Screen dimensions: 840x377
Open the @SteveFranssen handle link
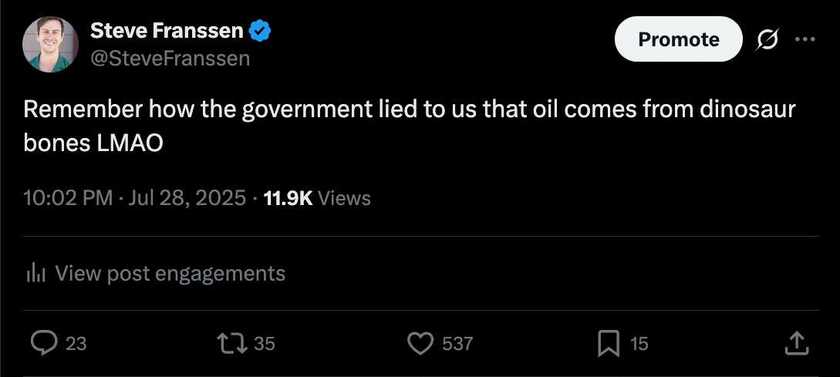click(x=170, y=58)
